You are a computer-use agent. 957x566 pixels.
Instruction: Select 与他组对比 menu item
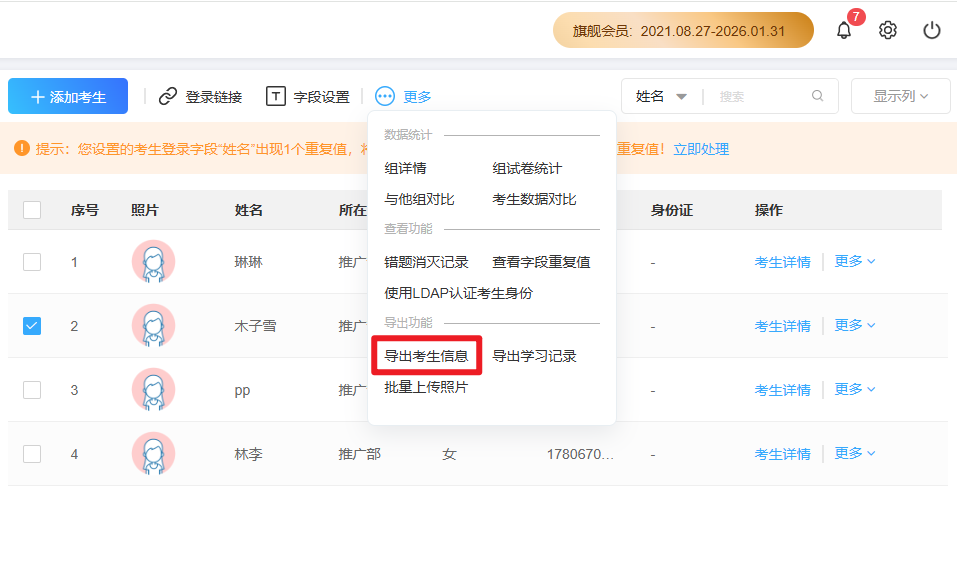pos(419,199)
